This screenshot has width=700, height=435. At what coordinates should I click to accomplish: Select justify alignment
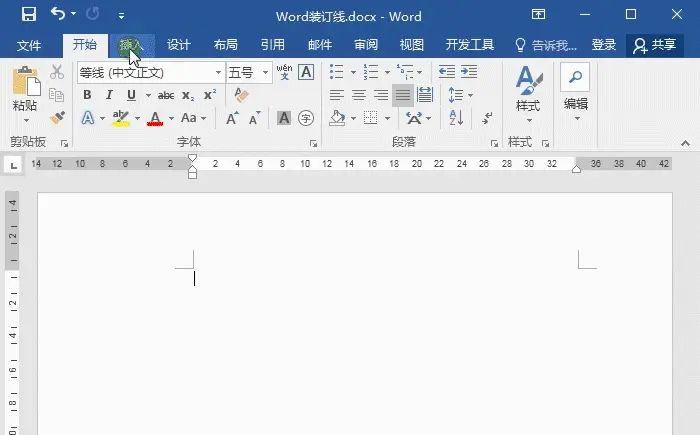(x=403, y=95)
